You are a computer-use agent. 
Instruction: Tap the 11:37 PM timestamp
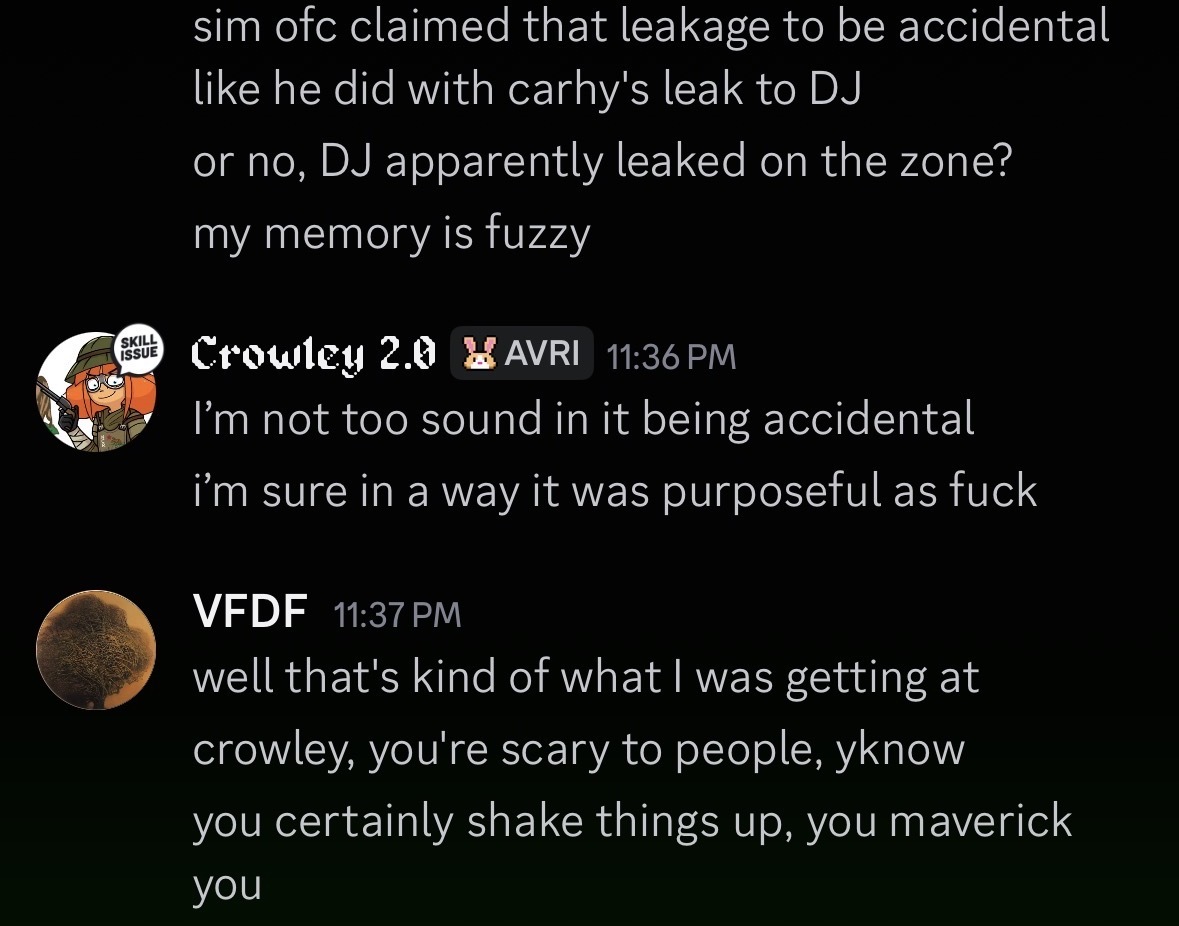coord(396,614)
